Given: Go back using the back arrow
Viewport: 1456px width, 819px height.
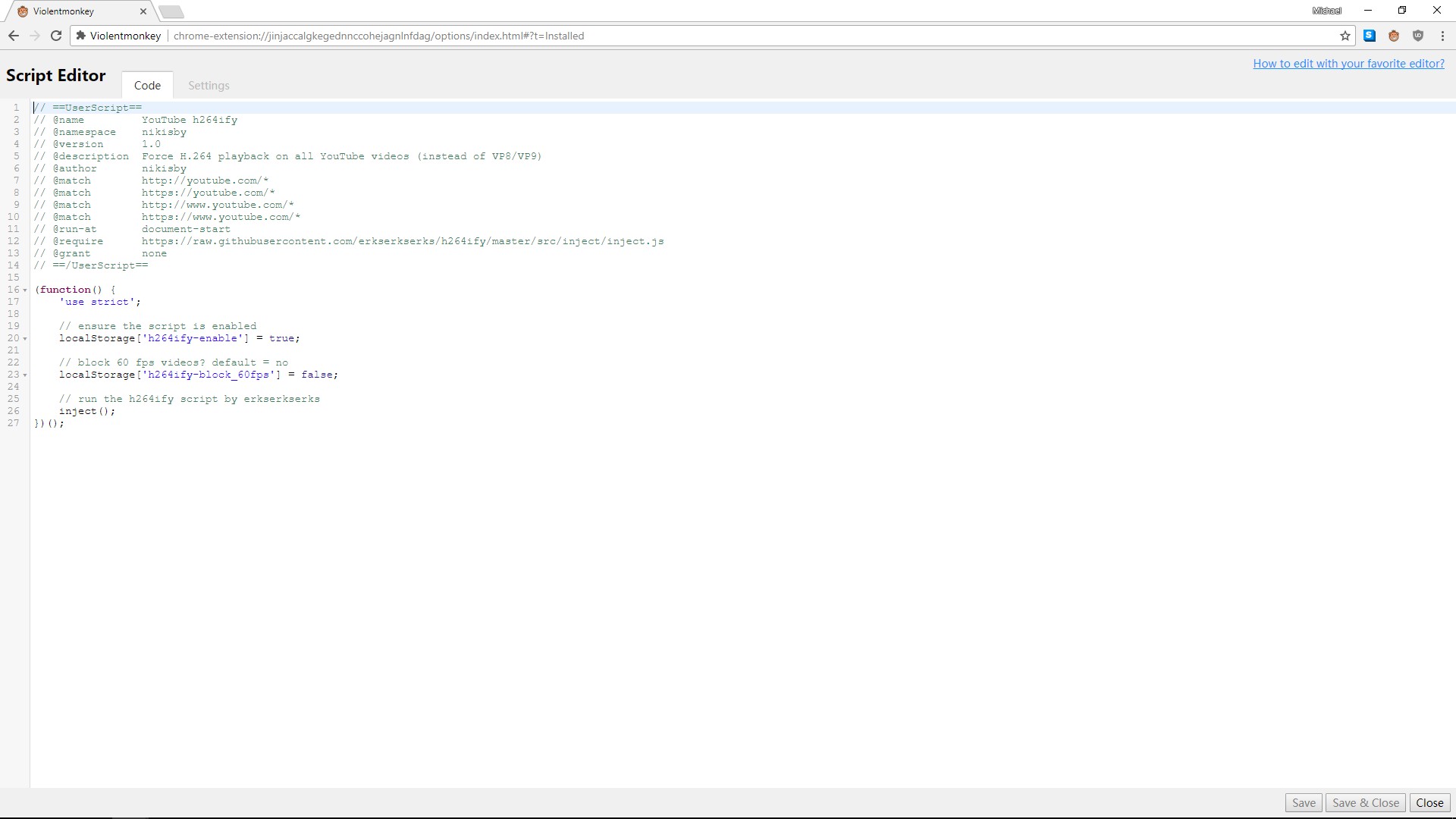Looking at the screenshot, I should click(x=14, y=36).
